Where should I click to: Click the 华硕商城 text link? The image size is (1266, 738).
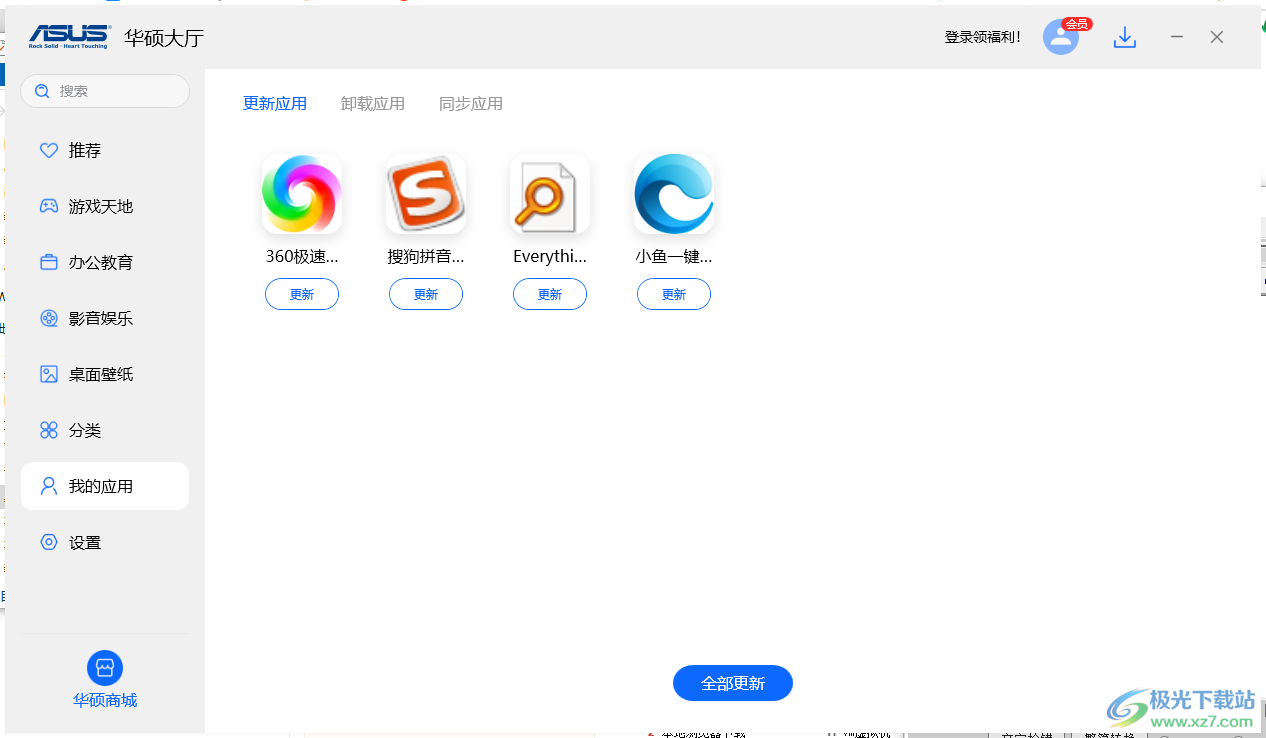(105, 700)
